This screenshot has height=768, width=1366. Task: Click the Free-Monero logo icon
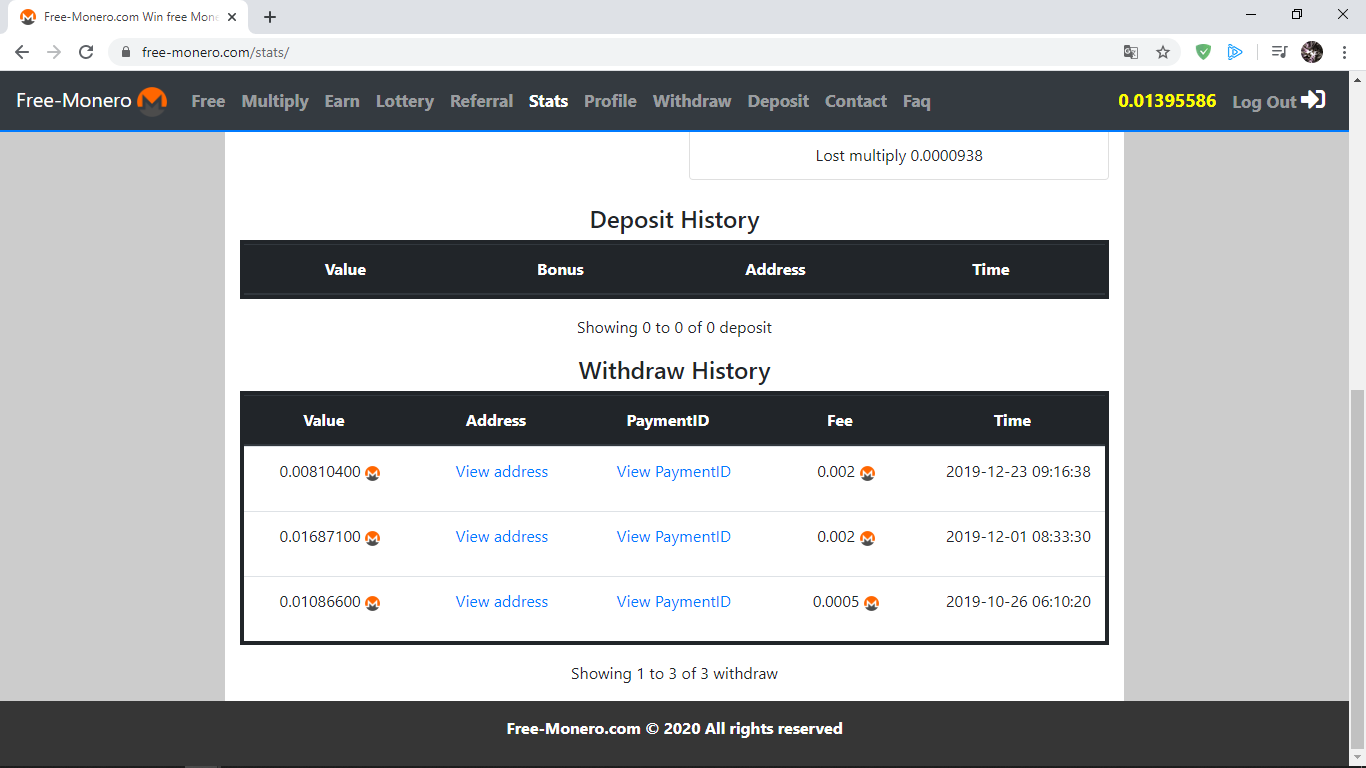[152, 101]
